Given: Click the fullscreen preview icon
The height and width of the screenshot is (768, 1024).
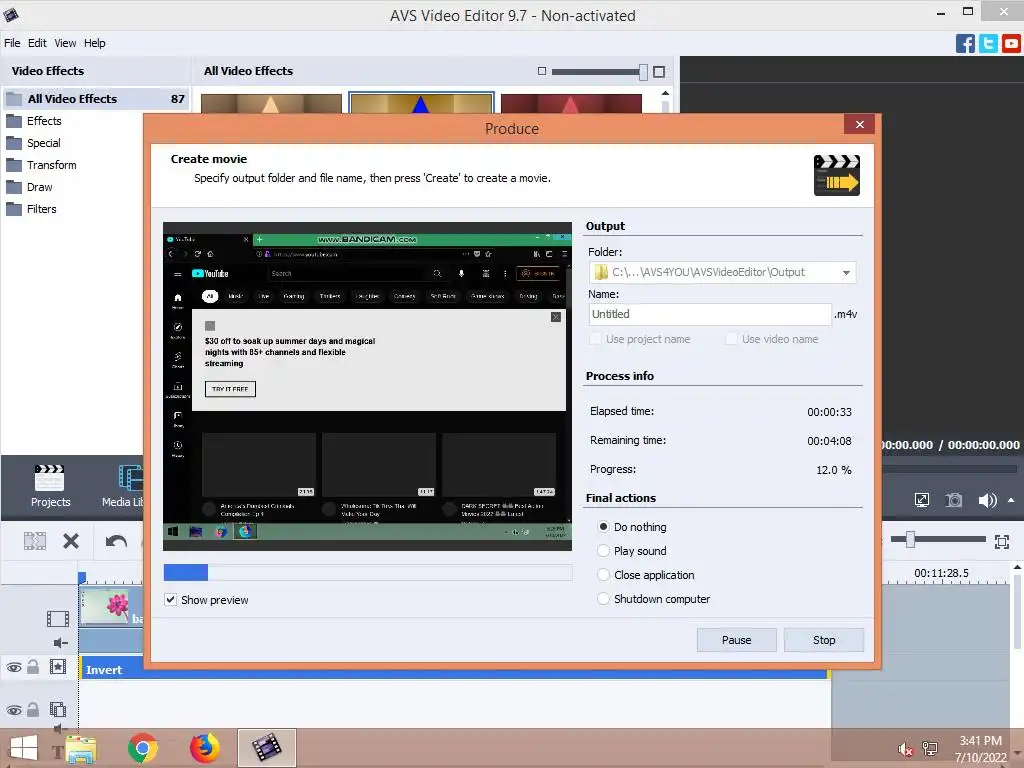Looking at the screenshot, I should 921,500.
